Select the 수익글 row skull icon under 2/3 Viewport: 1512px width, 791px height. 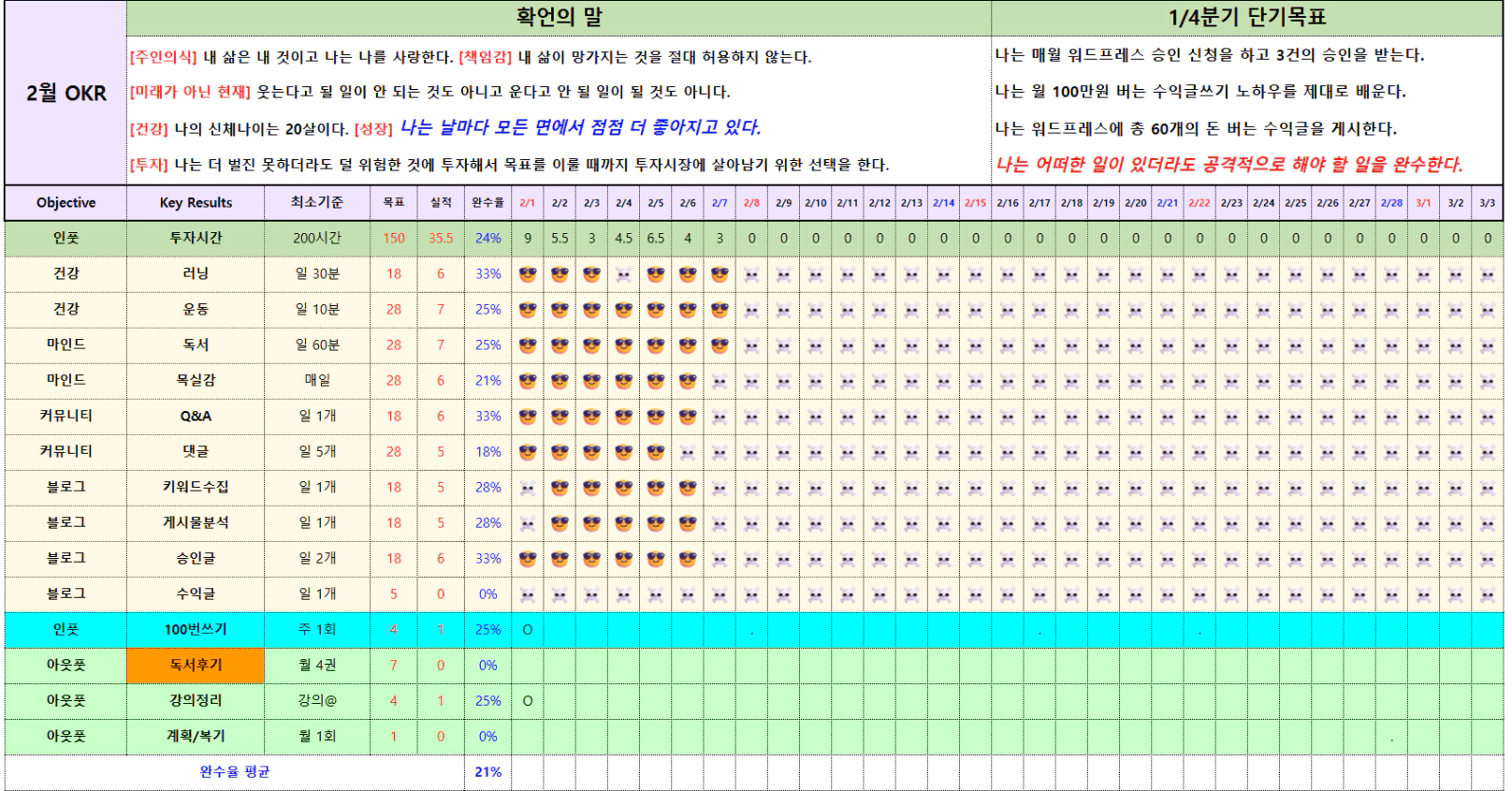(x=591, y=594)
